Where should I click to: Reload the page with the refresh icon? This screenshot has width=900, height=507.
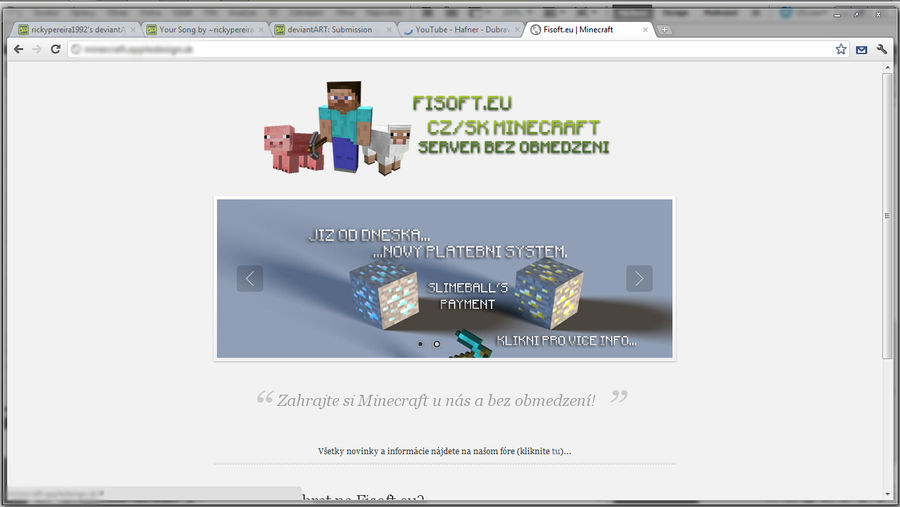coord(56,49)
